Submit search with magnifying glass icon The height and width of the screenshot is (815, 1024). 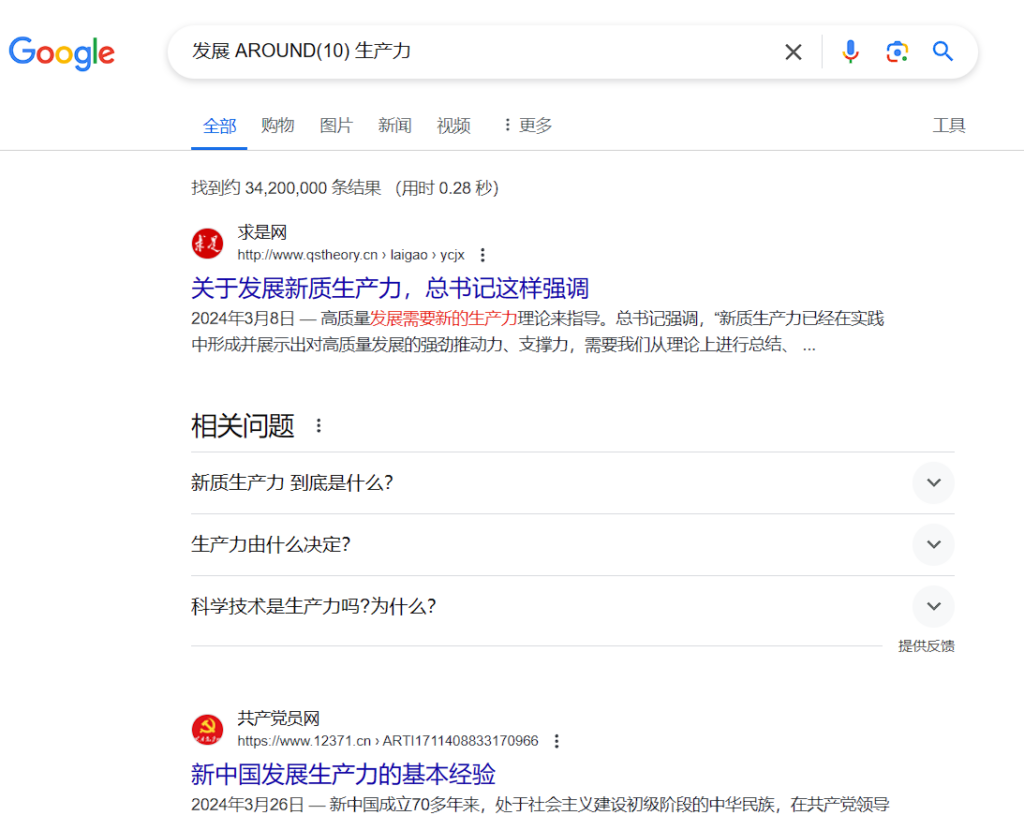[942, 51]
